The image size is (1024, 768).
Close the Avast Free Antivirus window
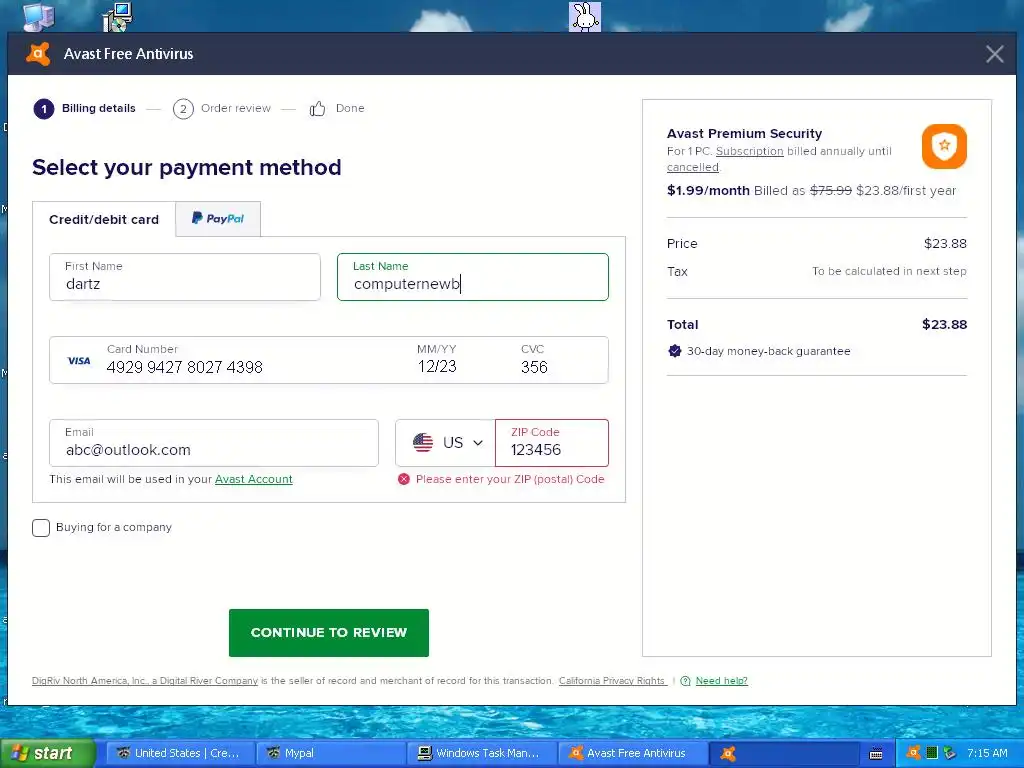point(995,54)
